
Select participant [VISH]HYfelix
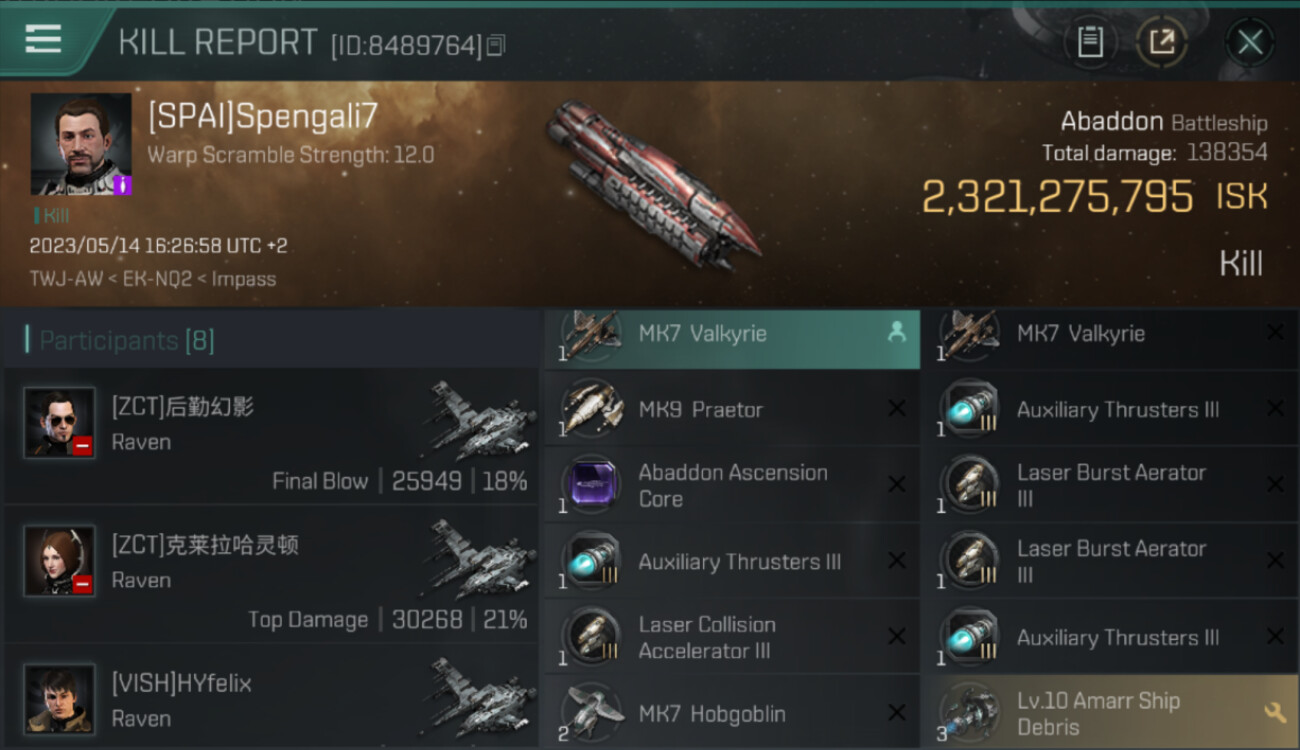point(270,697)
